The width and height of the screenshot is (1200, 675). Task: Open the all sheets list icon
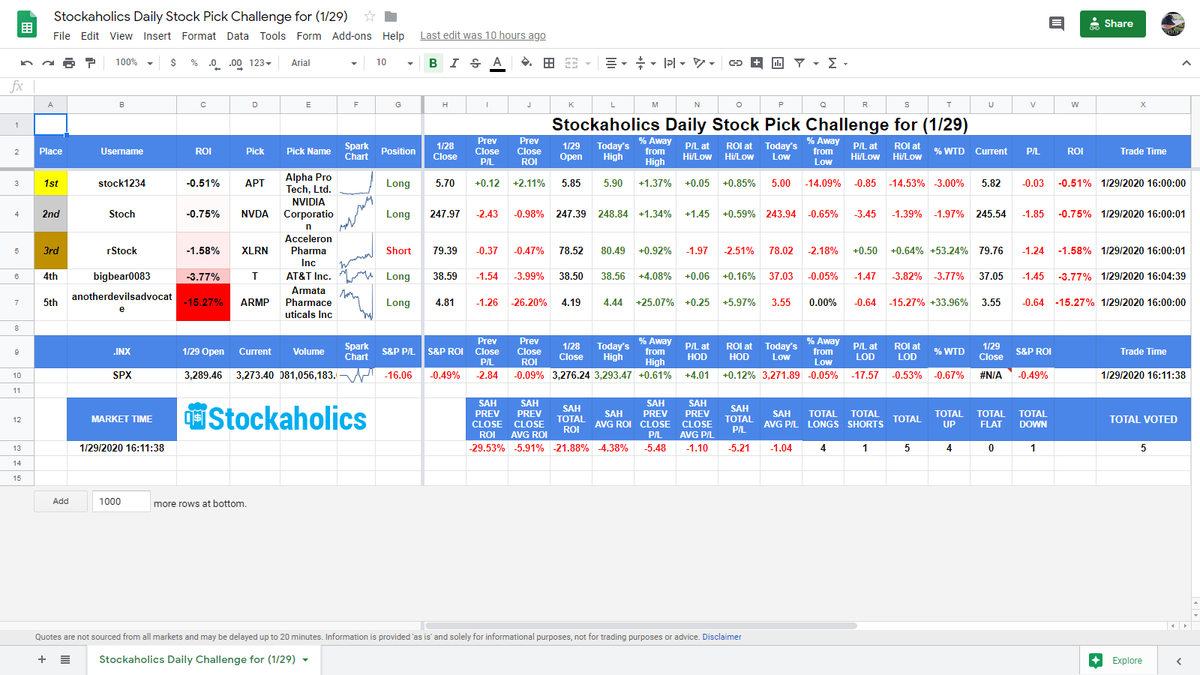tap(65, 660)
